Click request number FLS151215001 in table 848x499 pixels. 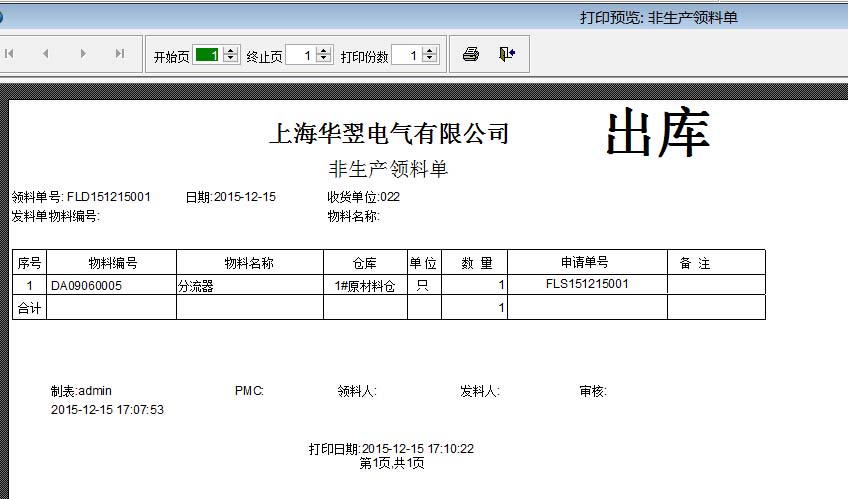(x=587, y=284)
